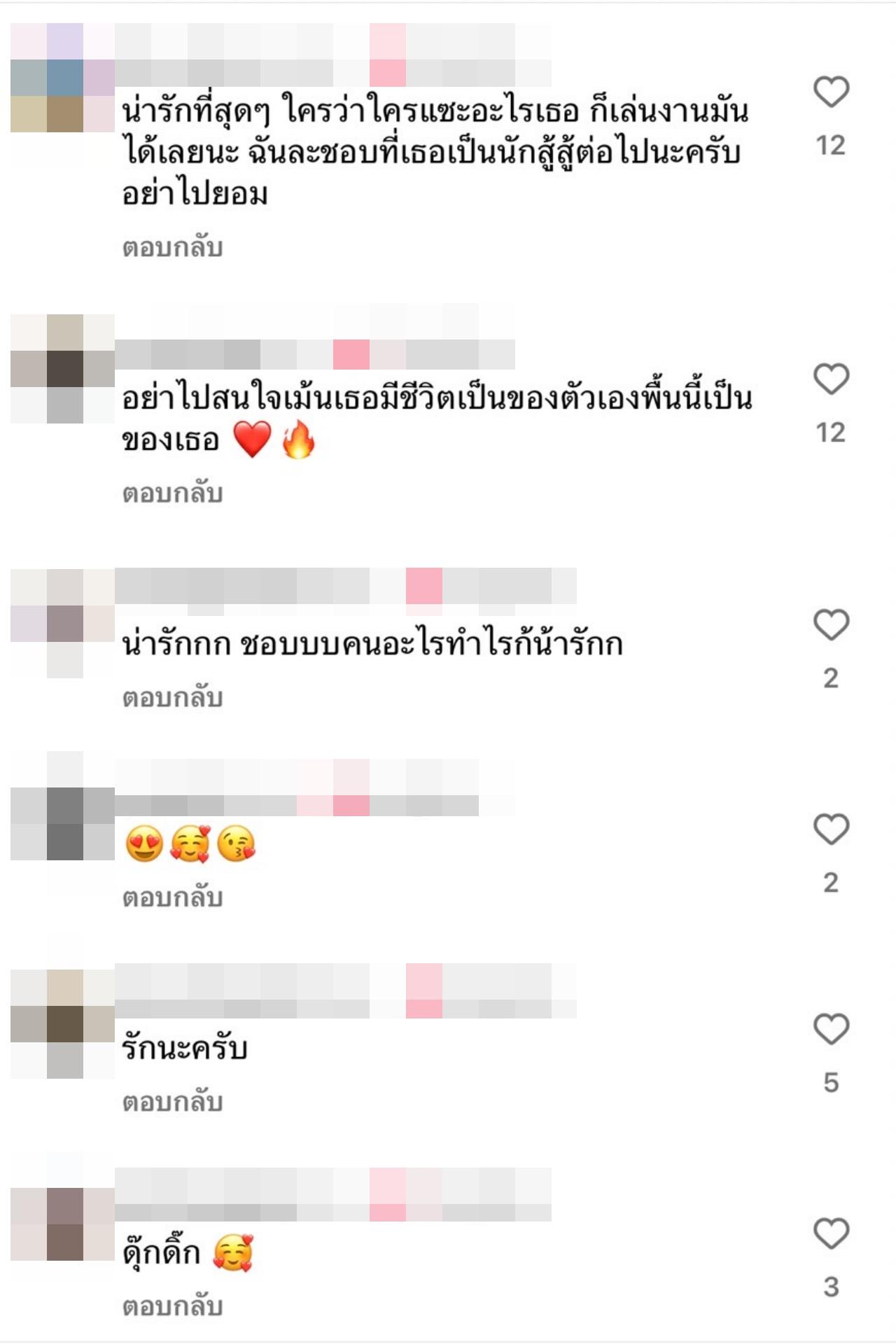
Task: Like the comment starting with น่ารักที่สุดๆ
Action: pyautogui.click(x=831, y=92)
